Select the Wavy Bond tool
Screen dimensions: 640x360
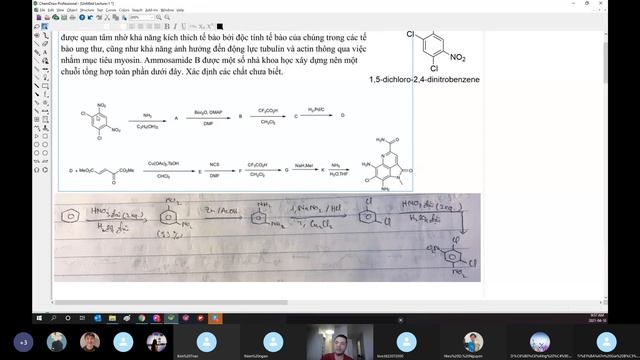[x=37, y=111]
